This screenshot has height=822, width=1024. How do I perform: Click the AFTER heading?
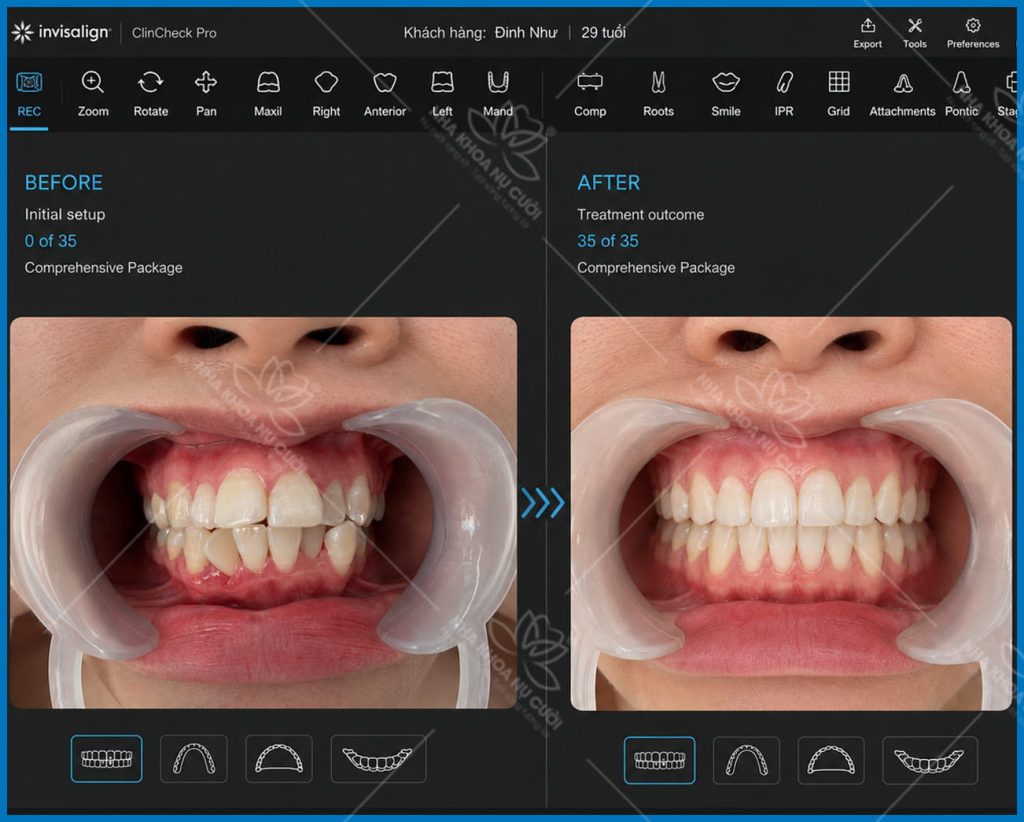tap(608, 183)
